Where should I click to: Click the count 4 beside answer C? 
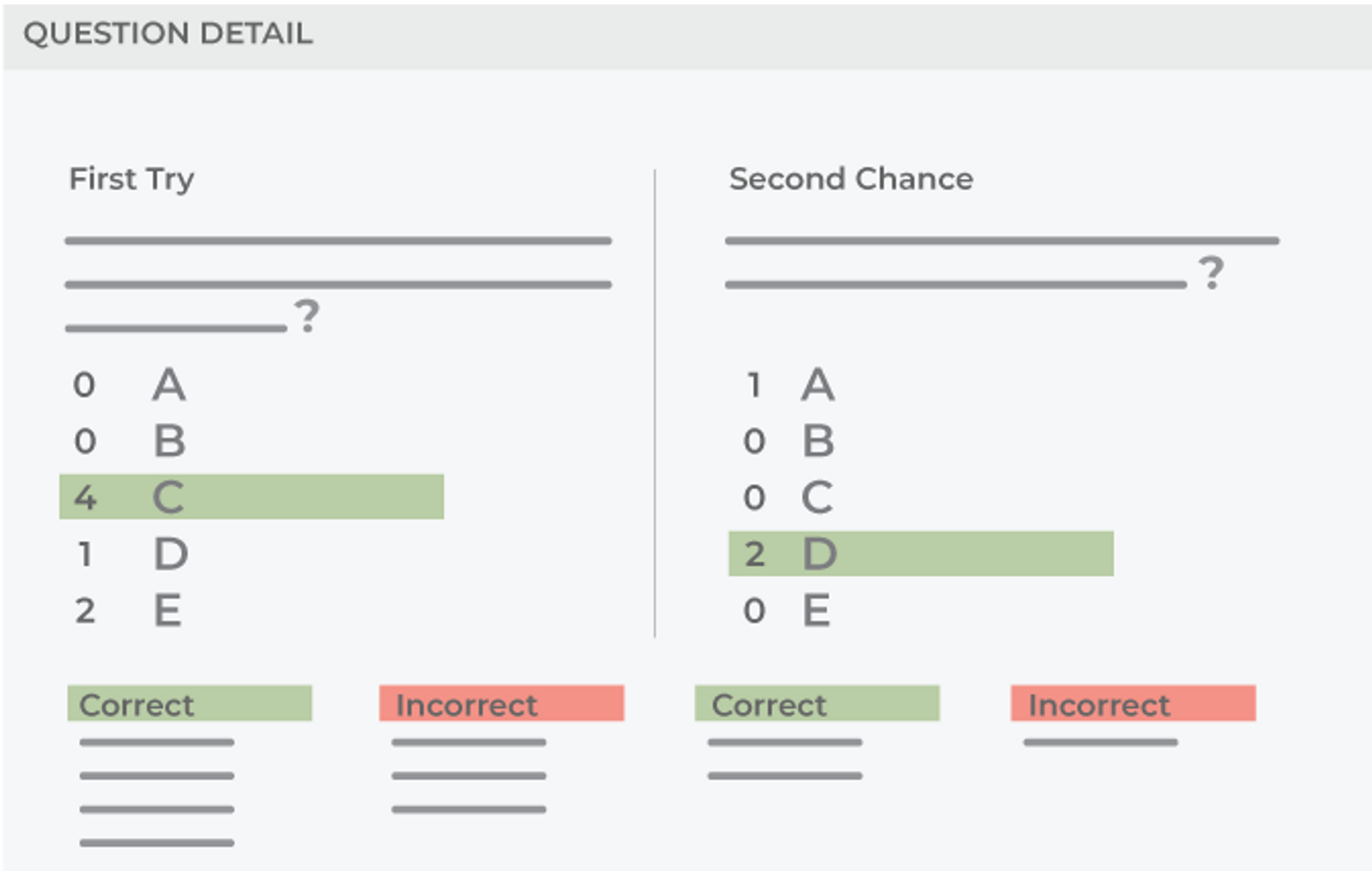point(85,498)
